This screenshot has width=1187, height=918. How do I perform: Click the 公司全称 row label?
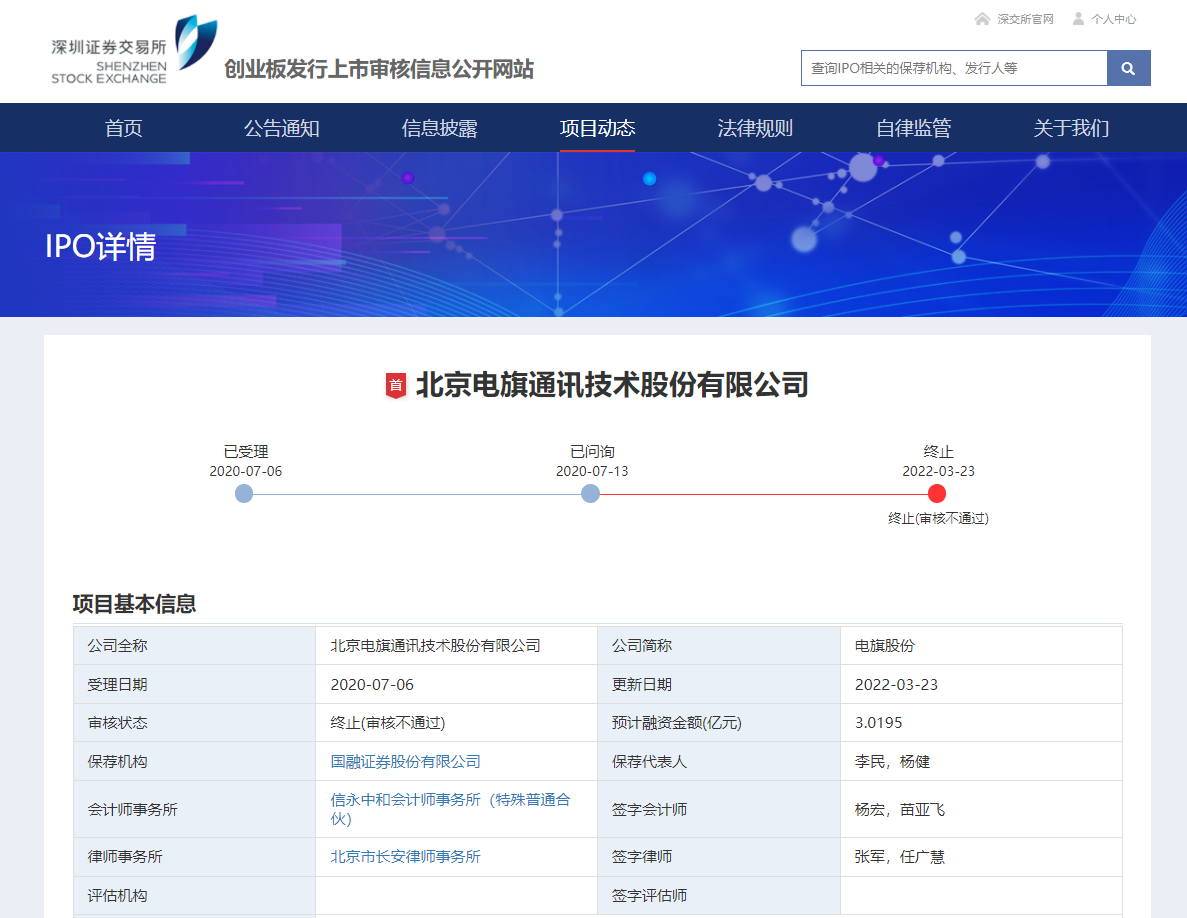coord(117,646)
